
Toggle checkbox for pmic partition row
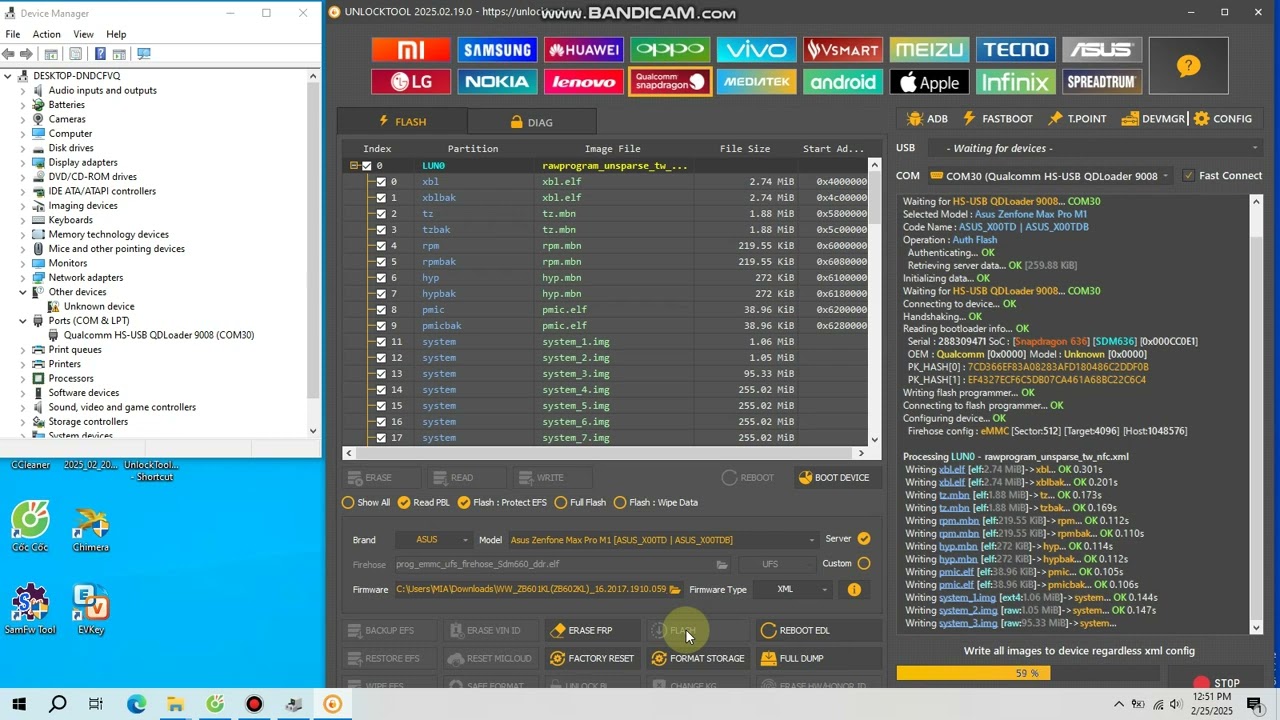click(381, 310)
